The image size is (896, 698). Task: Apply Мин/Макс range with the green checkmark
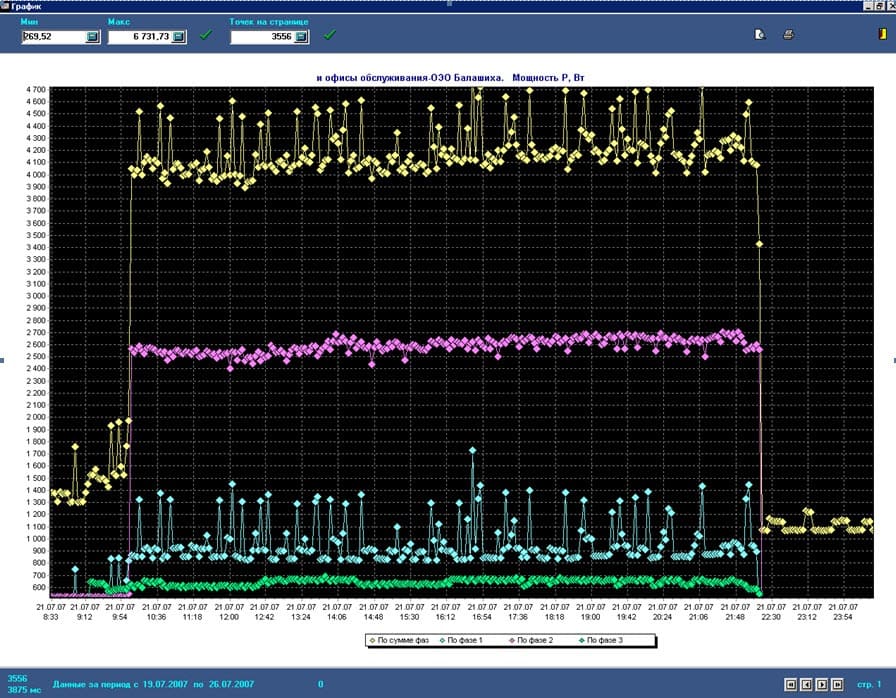click(206, 35)
